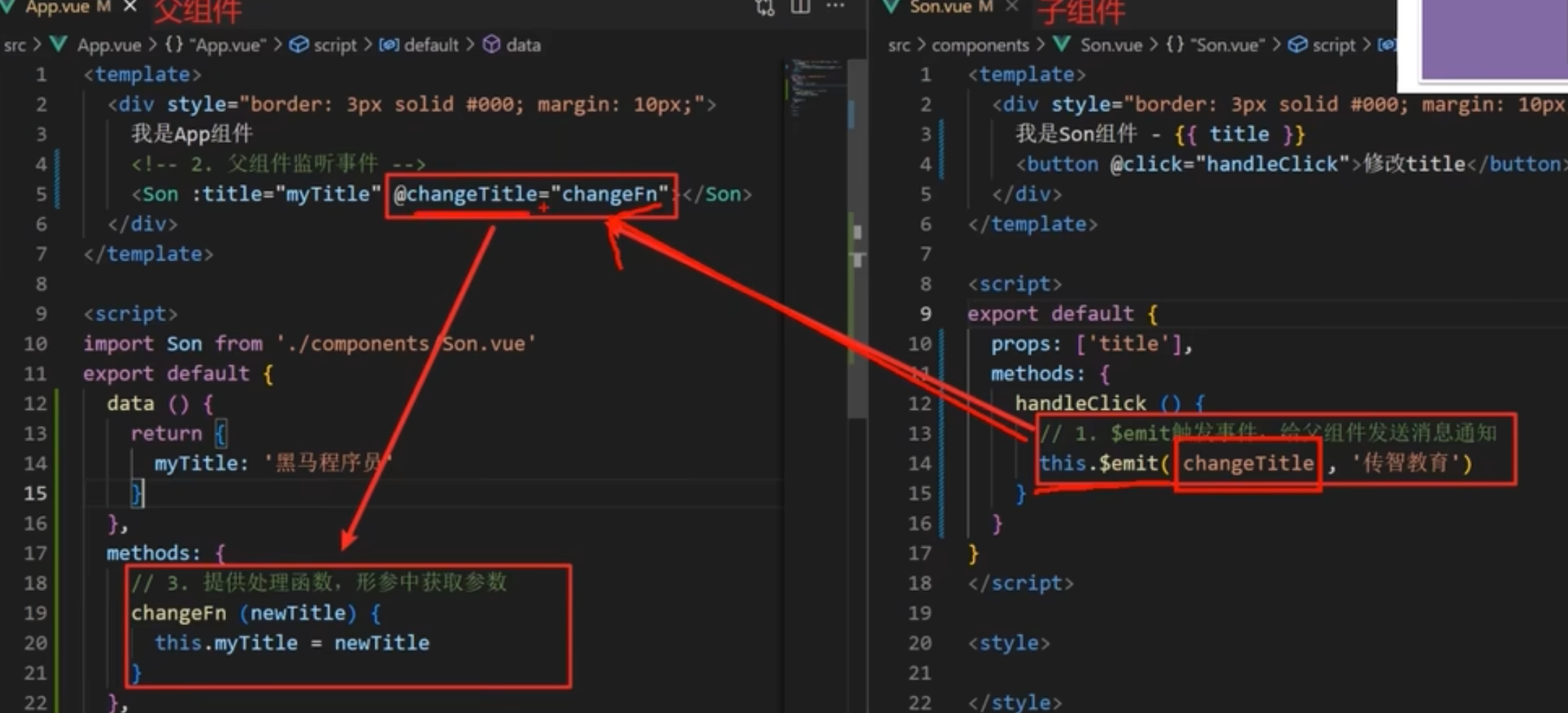Click the 'import Son from' line
The width and height of the screenshot is (1568, 713).
click(310, 344)
